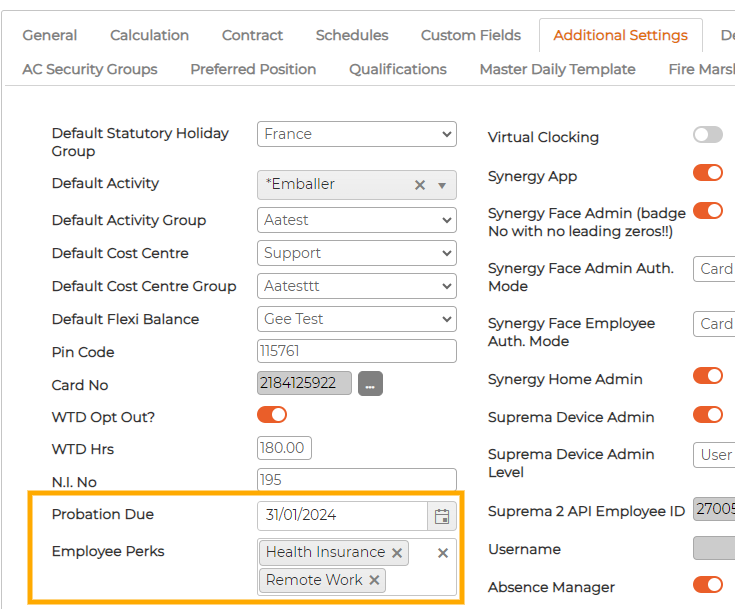Viewport: 735px width, 609px height.
Task: Click the Pin Code input field
Action: 356,352
